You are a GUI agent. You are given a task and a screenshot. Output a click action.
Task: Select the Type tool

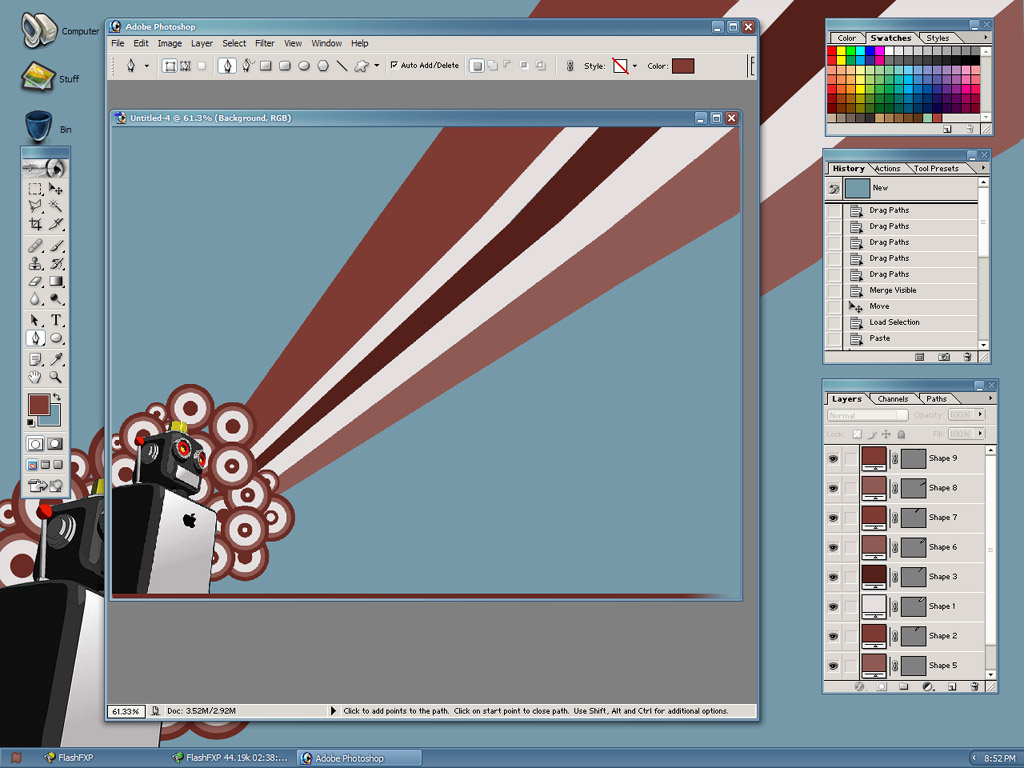tap(57, 320)
